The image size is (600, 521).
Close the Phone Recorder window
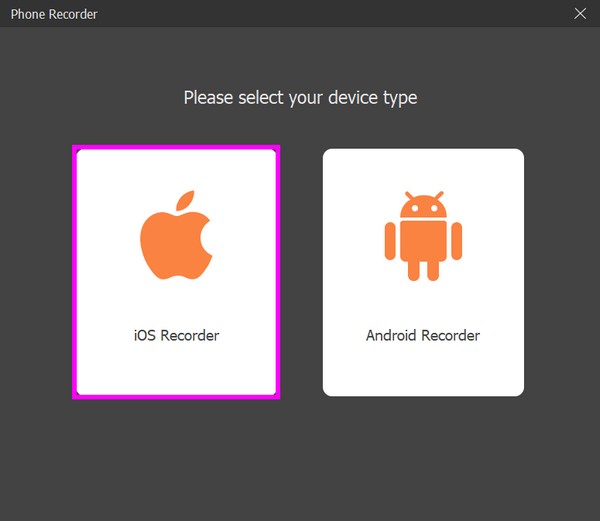pos(580,13)
